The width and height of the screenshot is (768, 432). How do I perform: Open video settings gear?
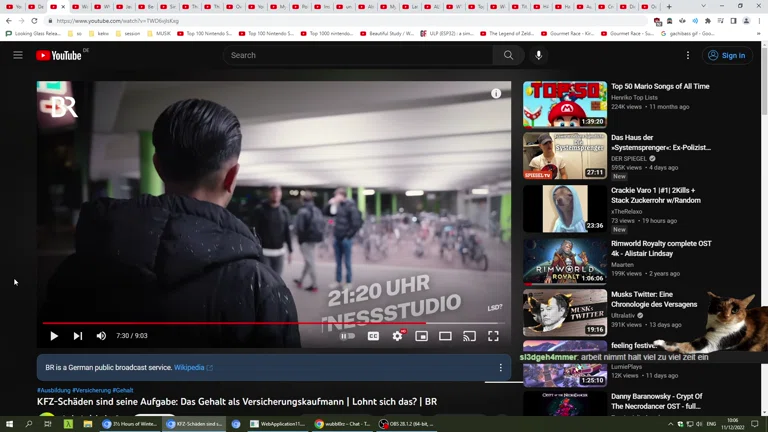point(397,336)
